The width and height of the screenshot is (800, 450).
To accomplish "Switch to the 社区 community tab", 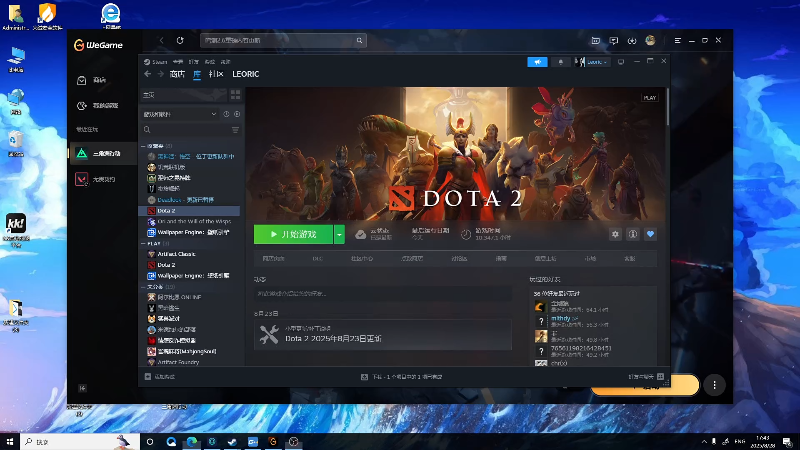I will pos(216,74).
